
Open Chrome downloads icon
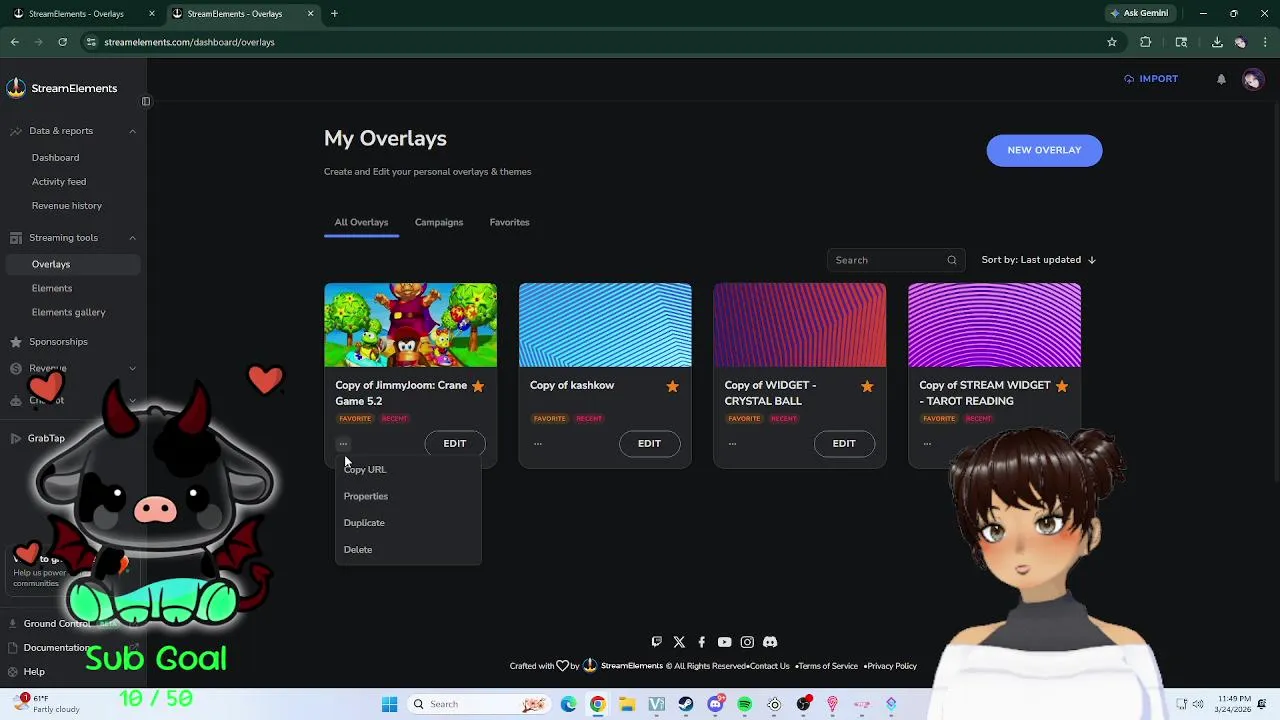1217,42
